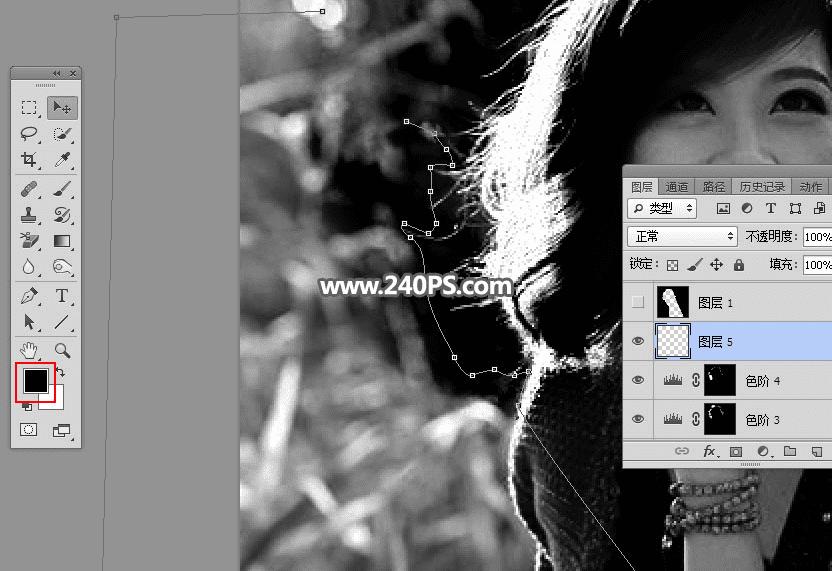Image resolution: width=832 pixels, height=571 pixels.
Task: Show the hidden 图层 1 layer
Action: 638,302
